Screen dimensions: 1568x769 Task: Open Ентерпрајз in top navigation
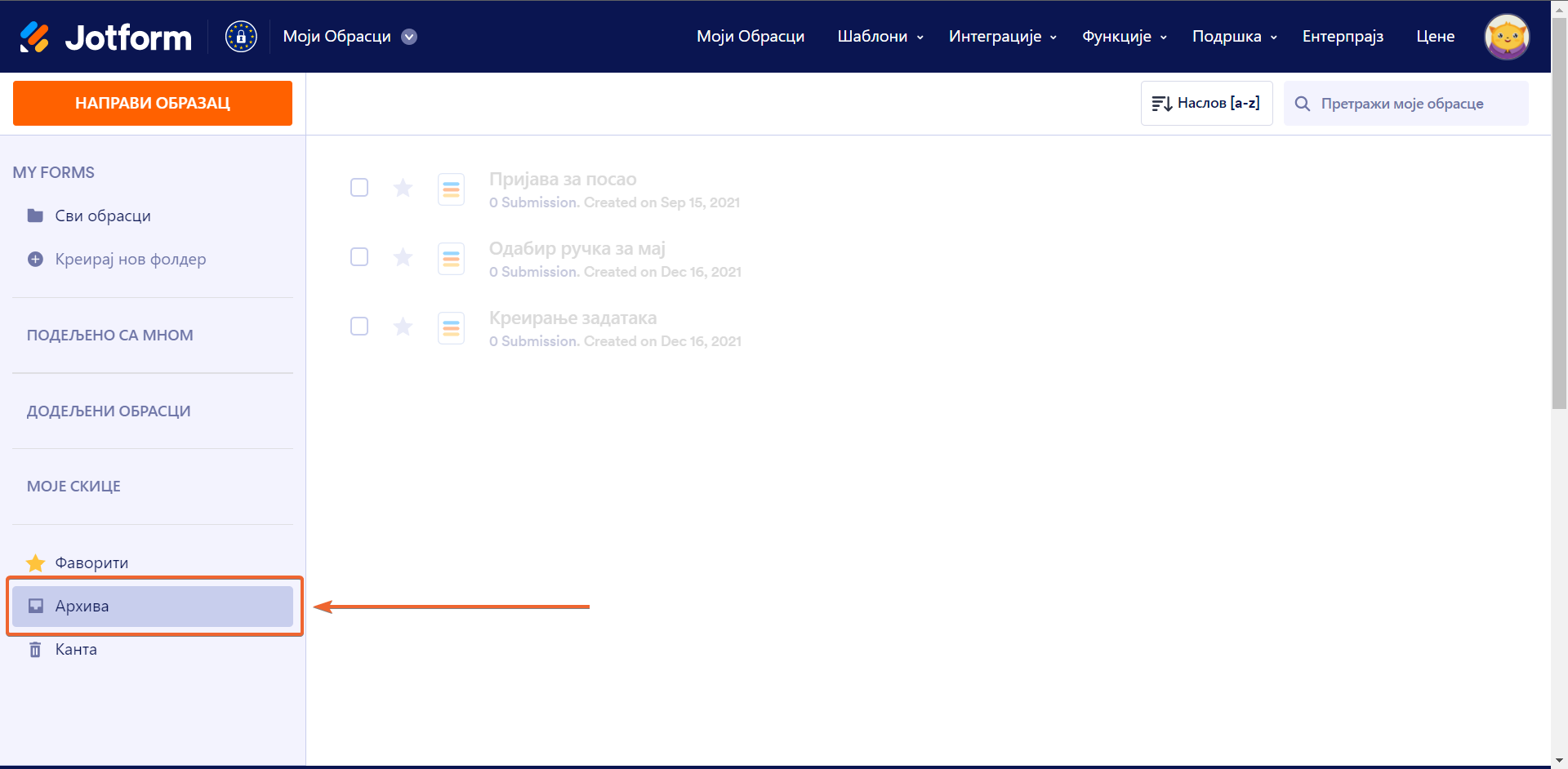(1343, 37)
